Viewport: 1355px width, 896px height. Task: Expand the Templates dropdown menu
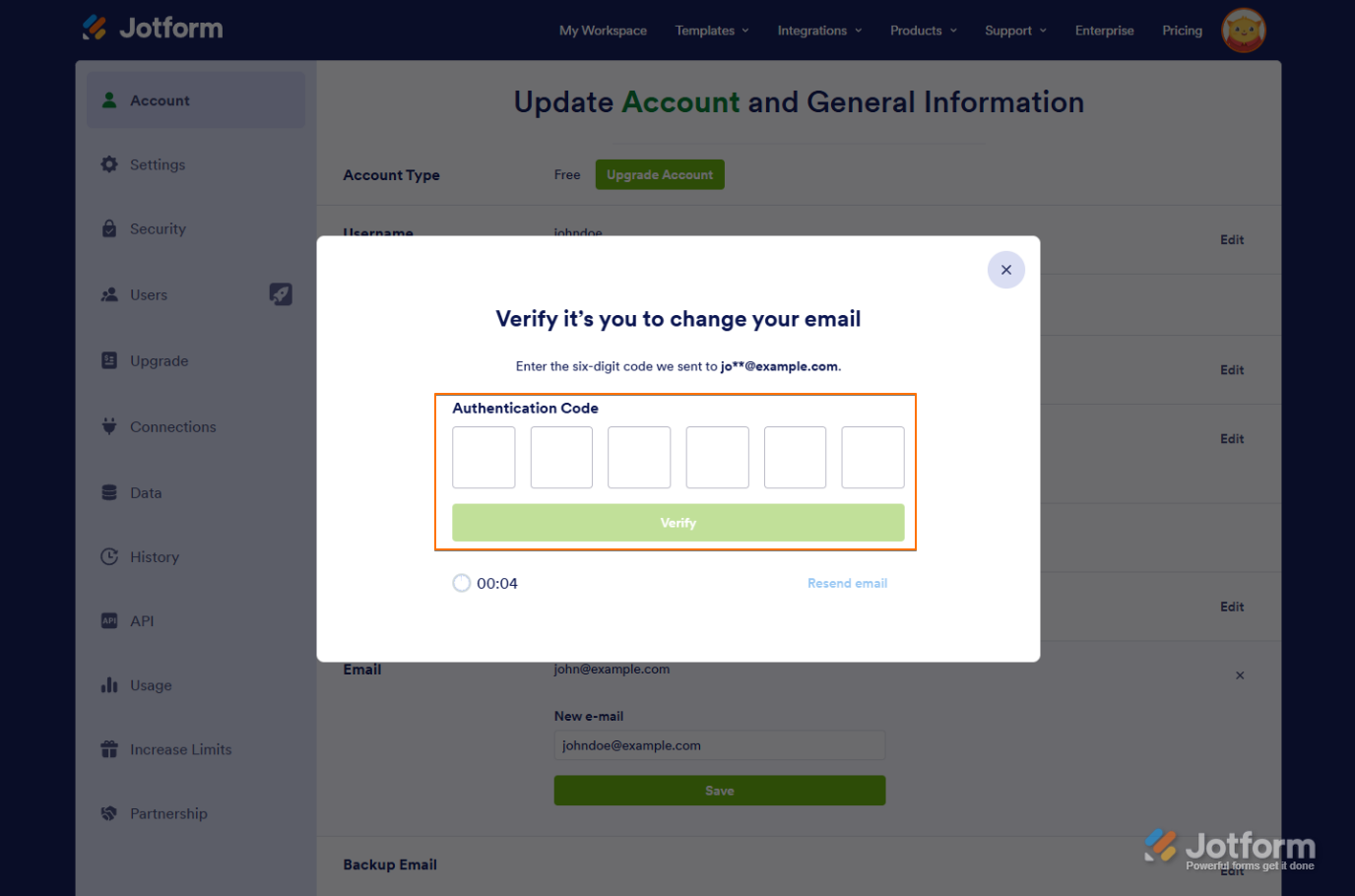tap(712, 31)
